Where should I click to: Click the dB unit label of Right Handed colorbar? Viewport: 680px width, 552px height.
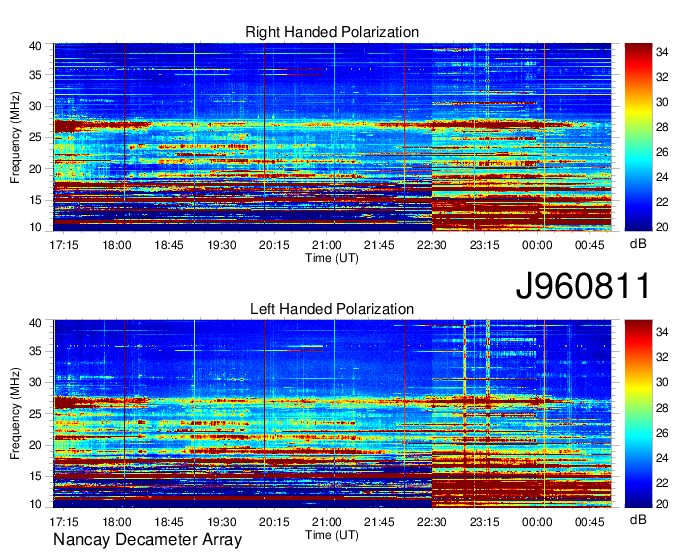[638, 244]
